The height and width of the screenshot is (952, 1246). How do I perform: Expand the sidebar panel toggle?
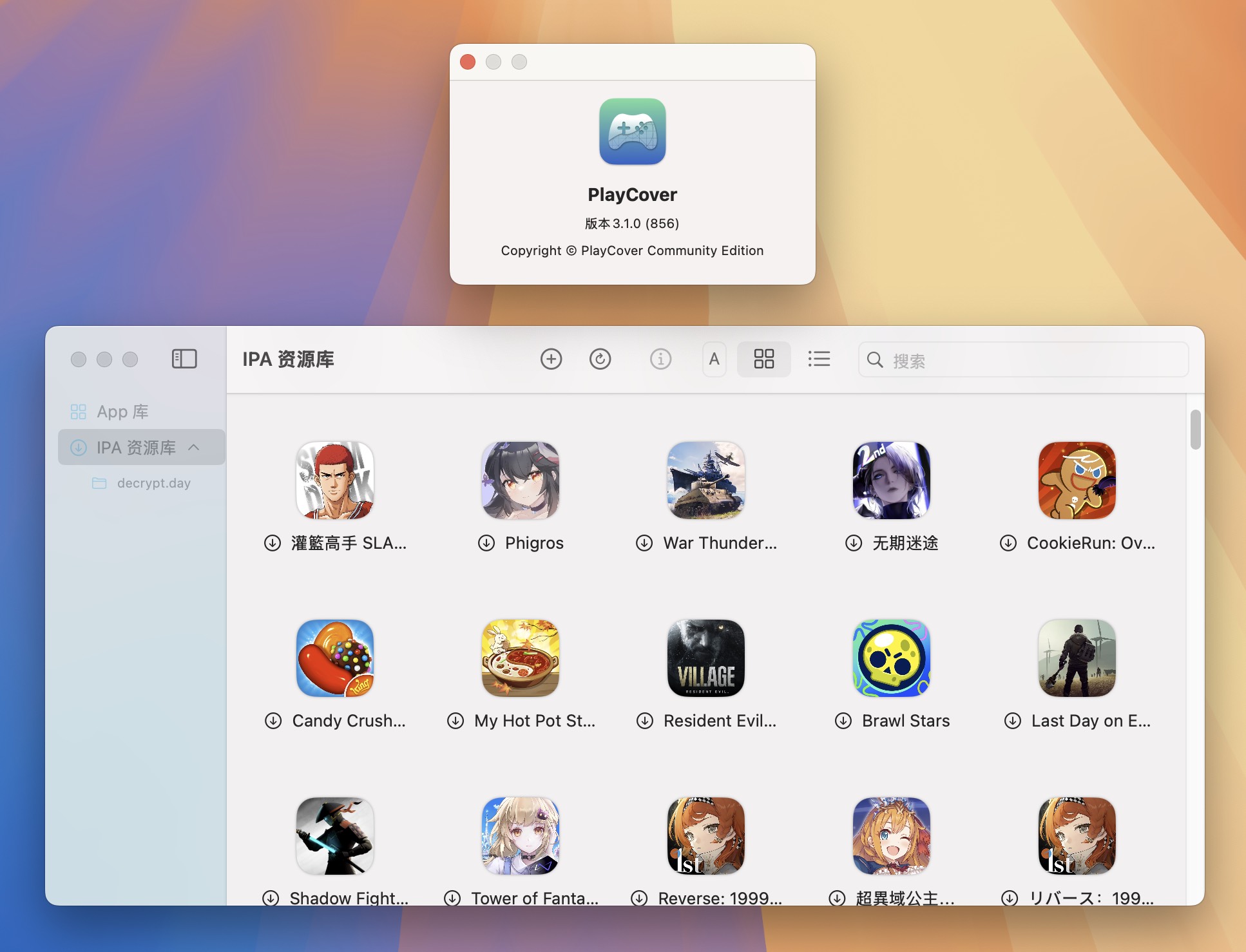tap(183, 359)
